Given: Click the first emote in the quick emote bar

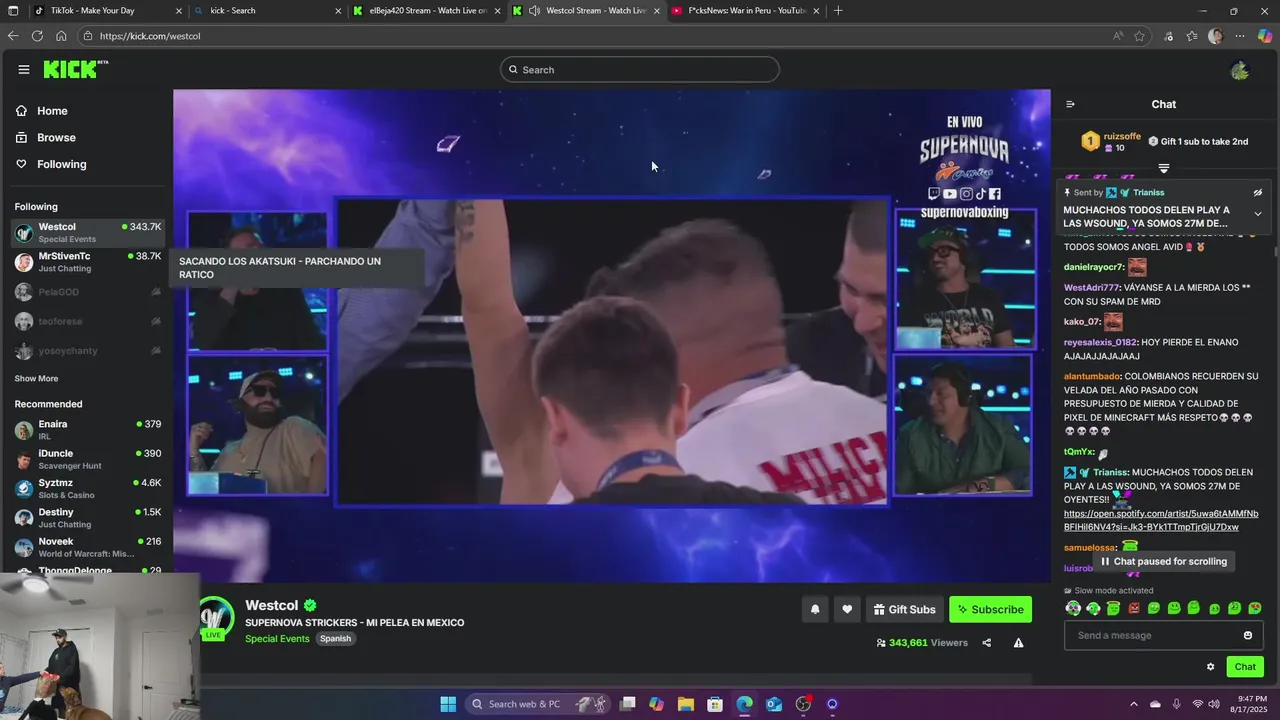Looking at the screenshot, I should 1073,608.
